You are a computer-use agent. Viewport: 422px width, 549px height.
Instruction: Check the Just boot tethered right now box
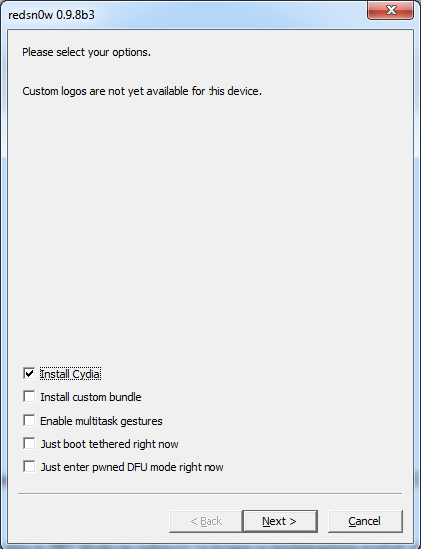pyautogui.click(x=29, y=443)
